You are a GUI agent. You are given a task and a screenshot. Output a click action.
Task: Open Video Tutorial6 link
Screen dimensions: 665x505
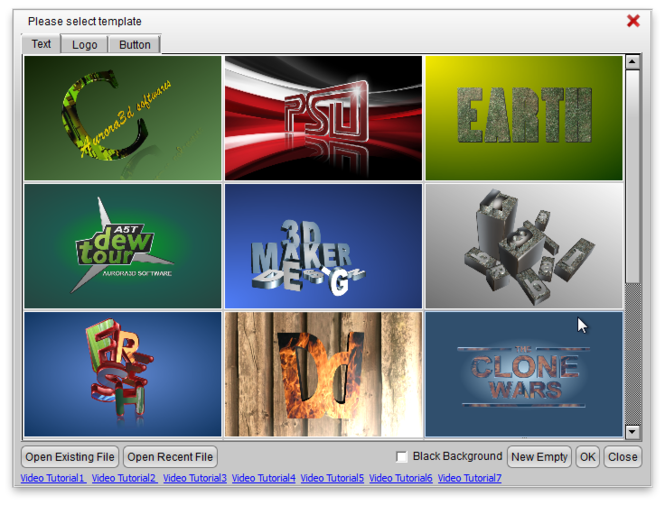tap(401, 478)
